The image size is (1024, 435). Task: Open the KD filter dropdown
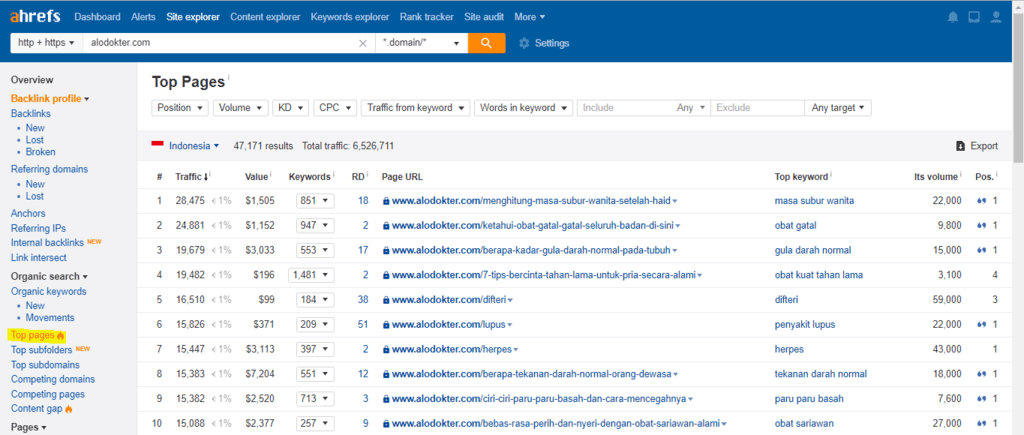tap(291, 108)
